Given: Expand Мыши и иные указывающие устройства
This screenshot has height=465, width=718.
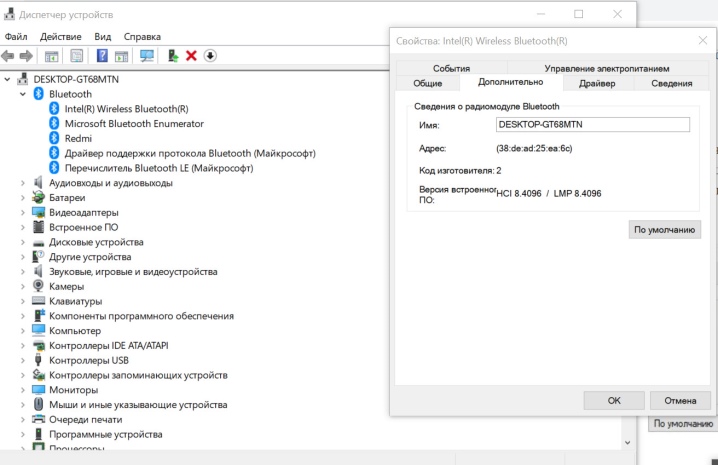Looking at the screenshot, I should pos(22,405).
